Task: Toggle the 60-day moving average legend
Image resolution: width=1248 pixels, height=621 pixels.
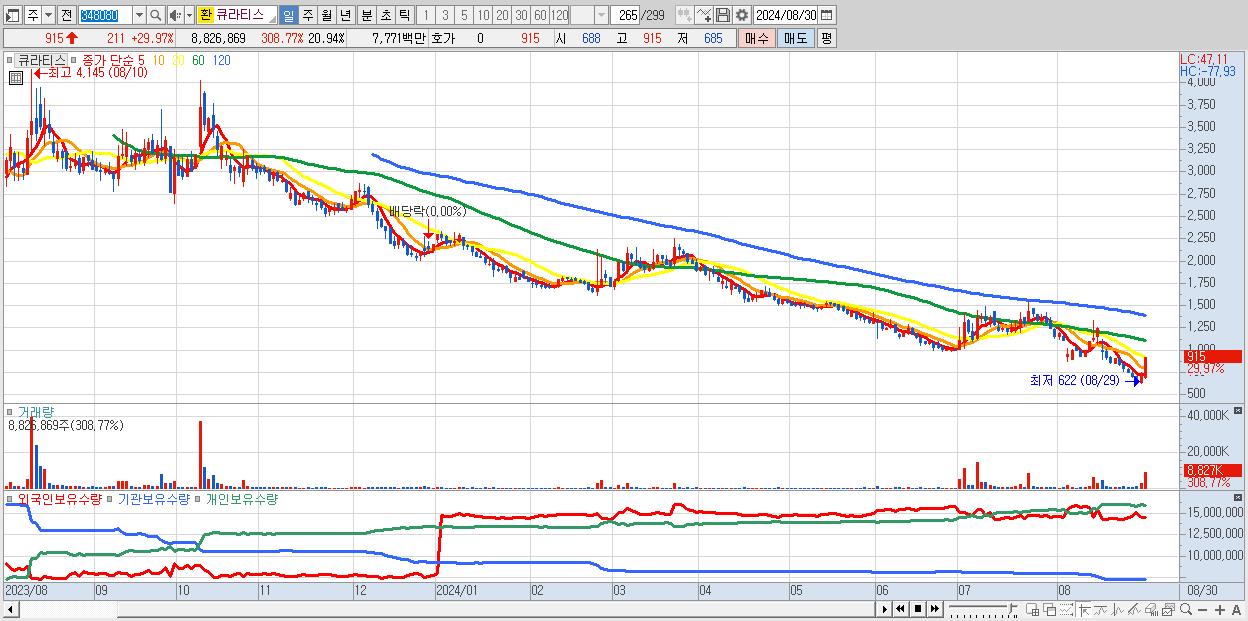Action: [x=198, y=60]
